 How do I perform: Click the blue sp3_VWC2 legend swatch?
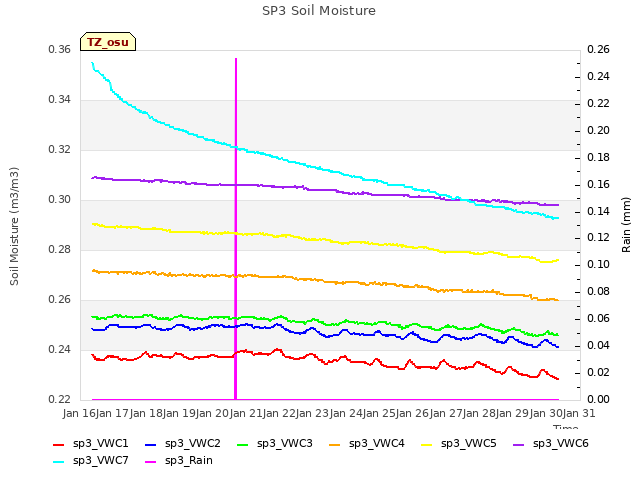151,444
